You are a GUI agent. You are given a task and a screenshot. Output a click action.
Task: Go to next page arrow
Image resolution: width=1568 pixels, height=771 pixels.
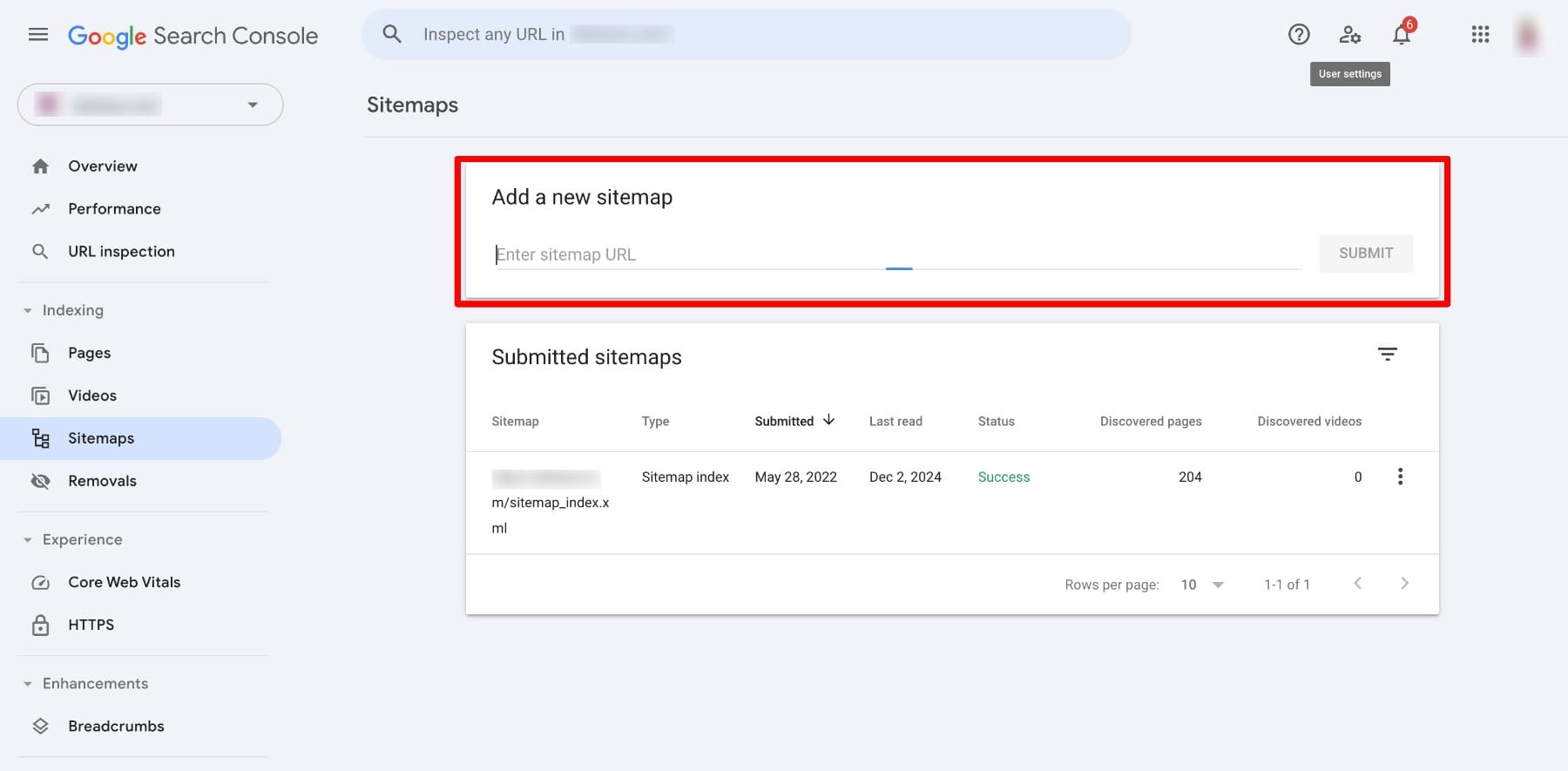pyautogui.click(x=1404, y=584)
